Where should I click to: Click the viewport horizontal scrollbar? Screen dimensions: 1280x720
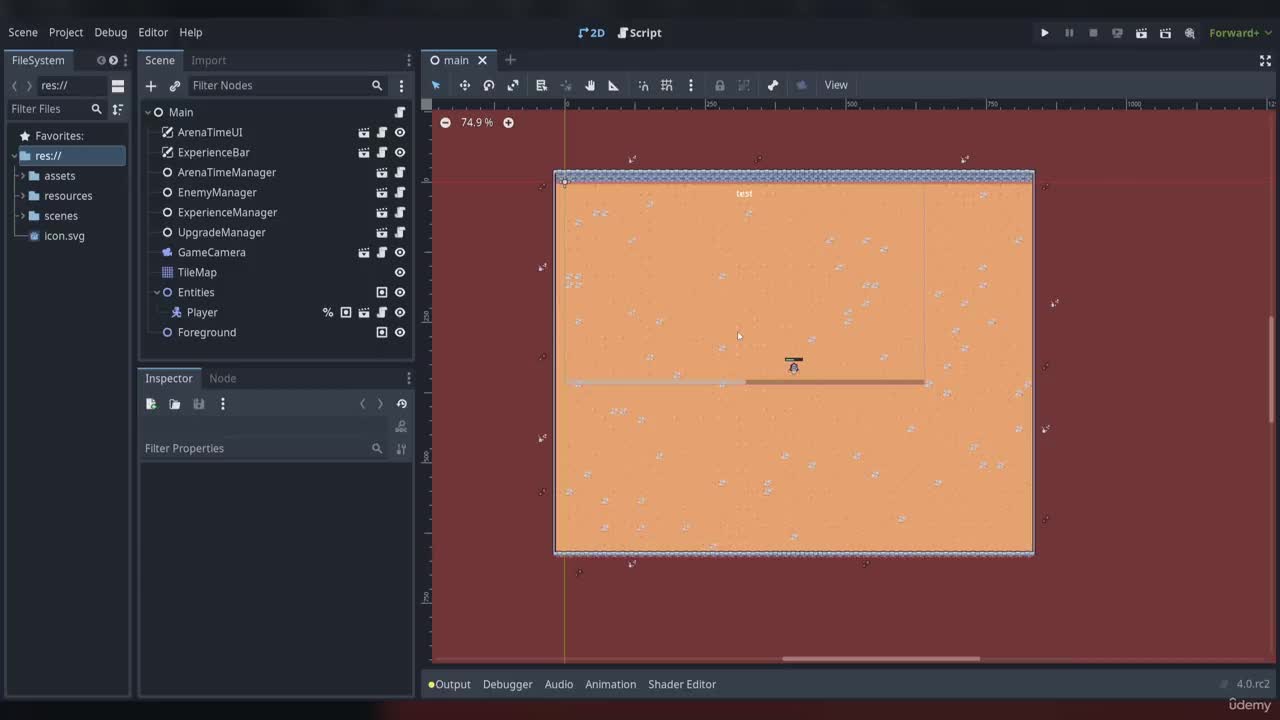pos(880,659)
